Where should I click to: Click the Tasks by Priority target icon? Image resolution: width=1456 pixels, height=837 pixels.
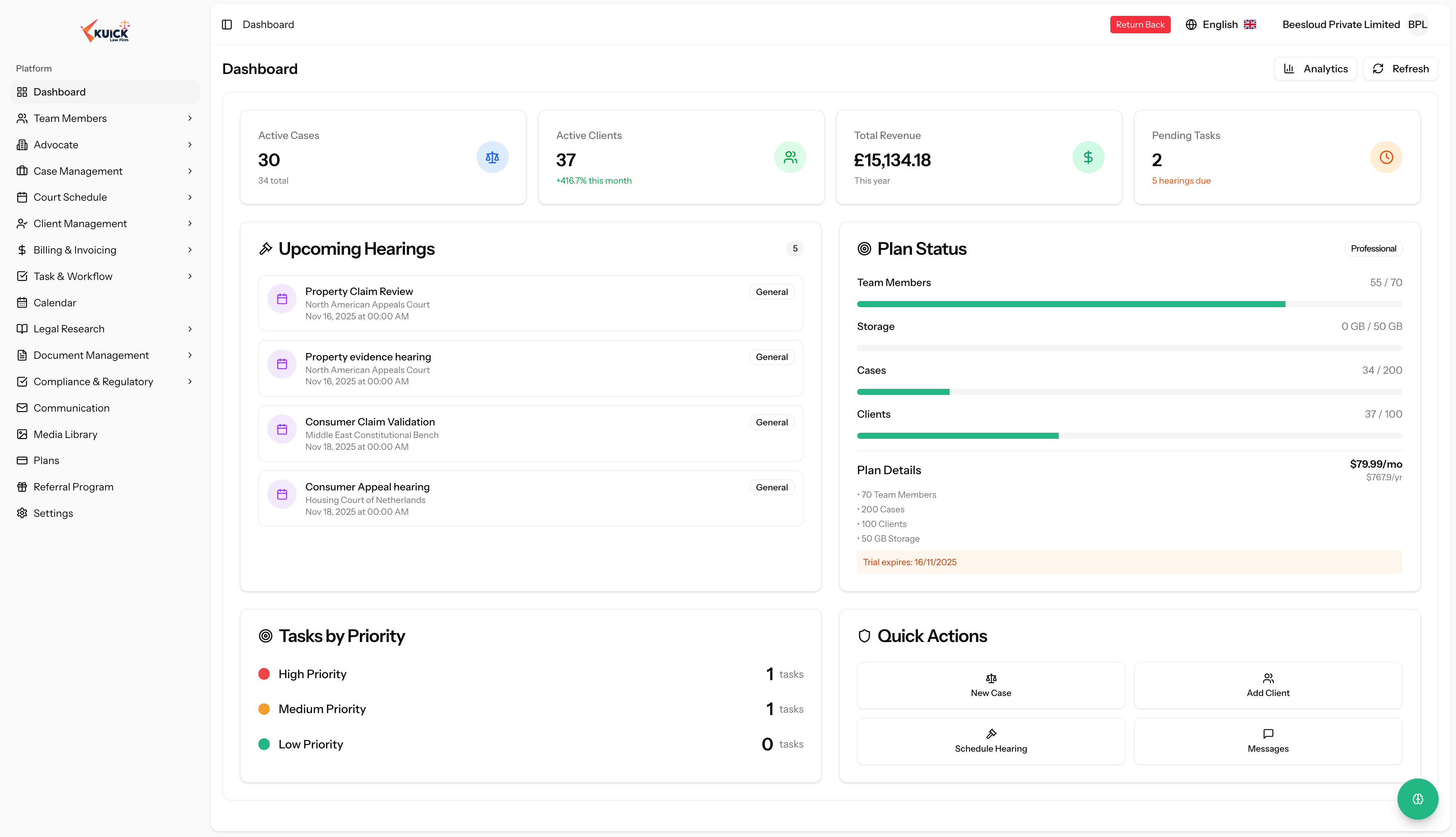point(265,636)
